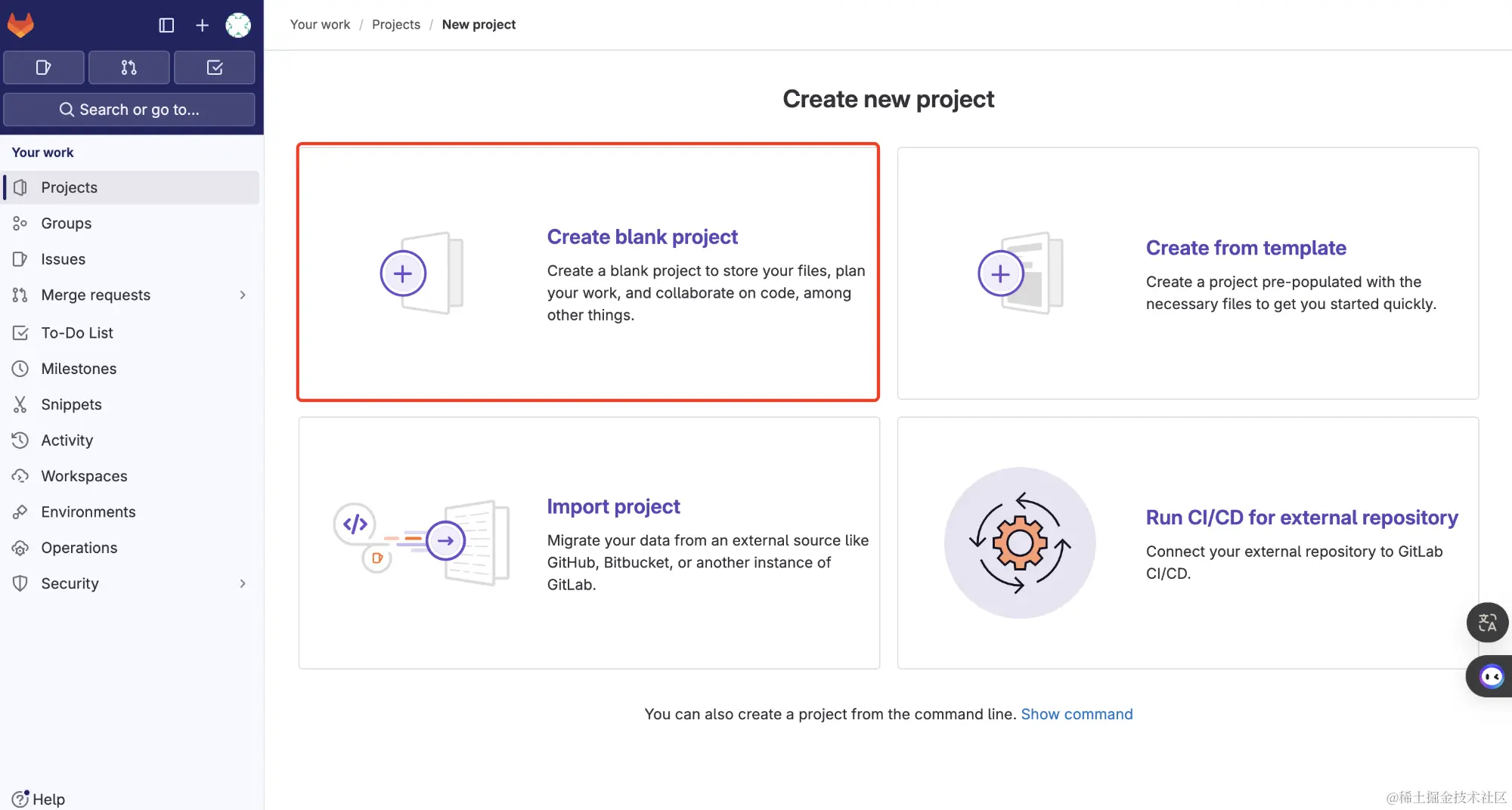
Task: Click the Show command link
Action: (x=1077, y=714)
